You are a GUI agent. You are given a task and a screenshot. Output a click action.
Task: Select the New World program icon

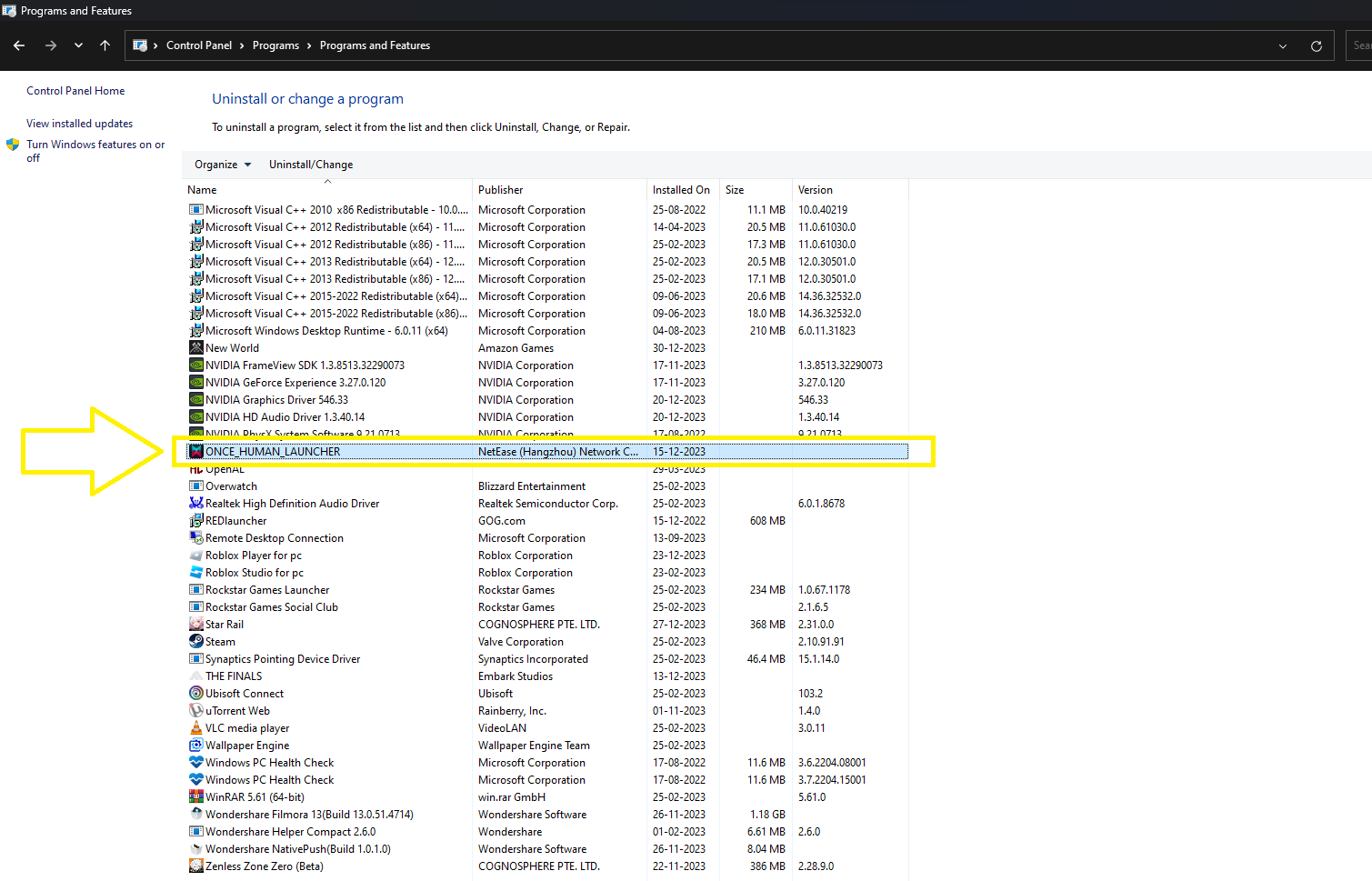(x=195, y=348)
